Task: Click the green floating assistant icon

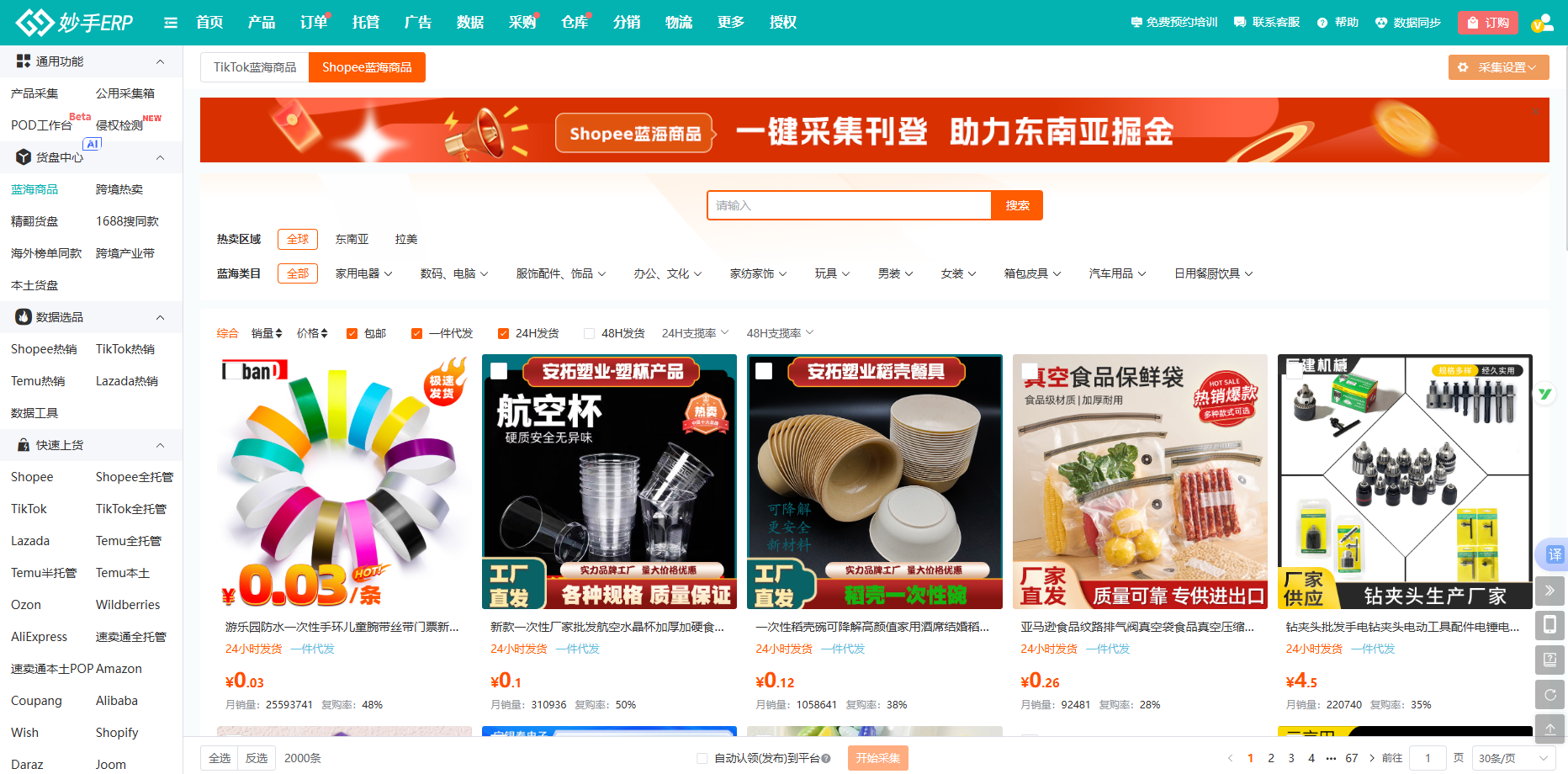Action: point(1544,394)
